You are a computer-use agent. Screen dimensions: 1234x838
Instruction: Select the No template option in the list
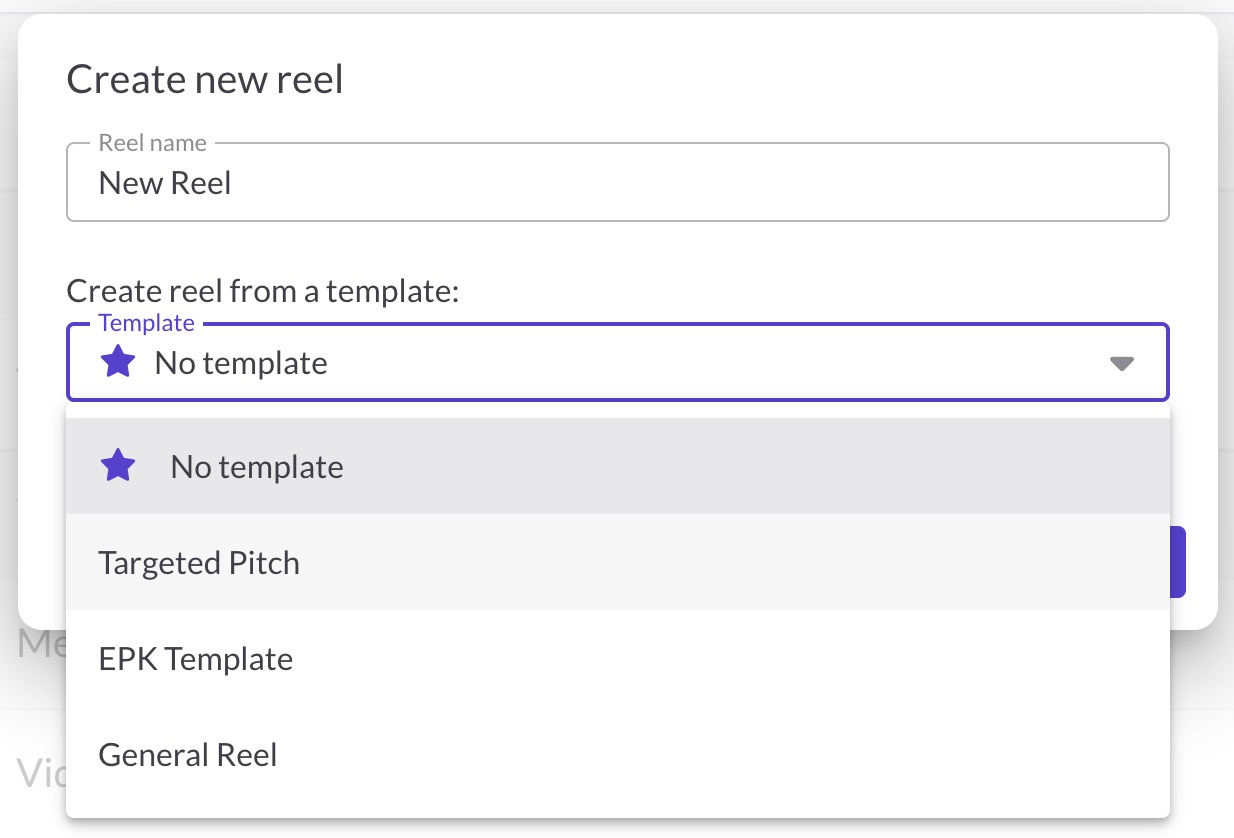pos(257,467)
